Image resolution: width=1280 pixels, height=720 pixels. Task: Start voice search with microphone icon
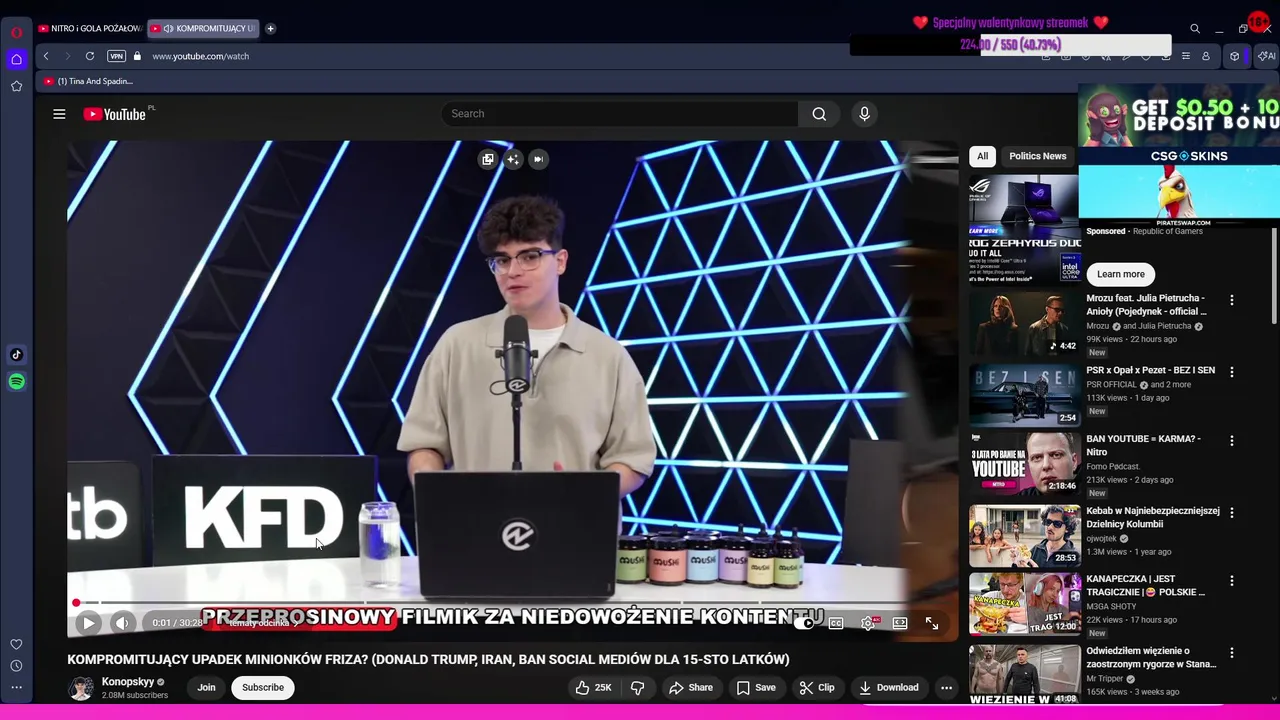865,114
